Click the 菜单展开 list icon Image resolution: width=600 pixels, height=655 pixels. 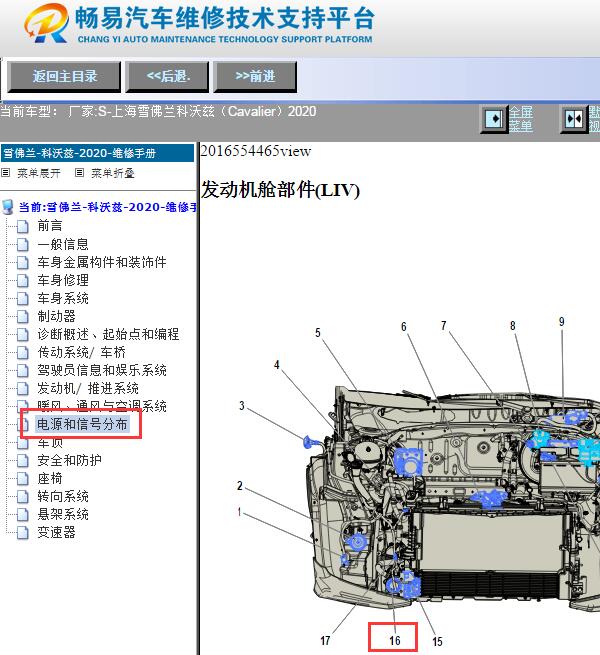coord(5,173)
